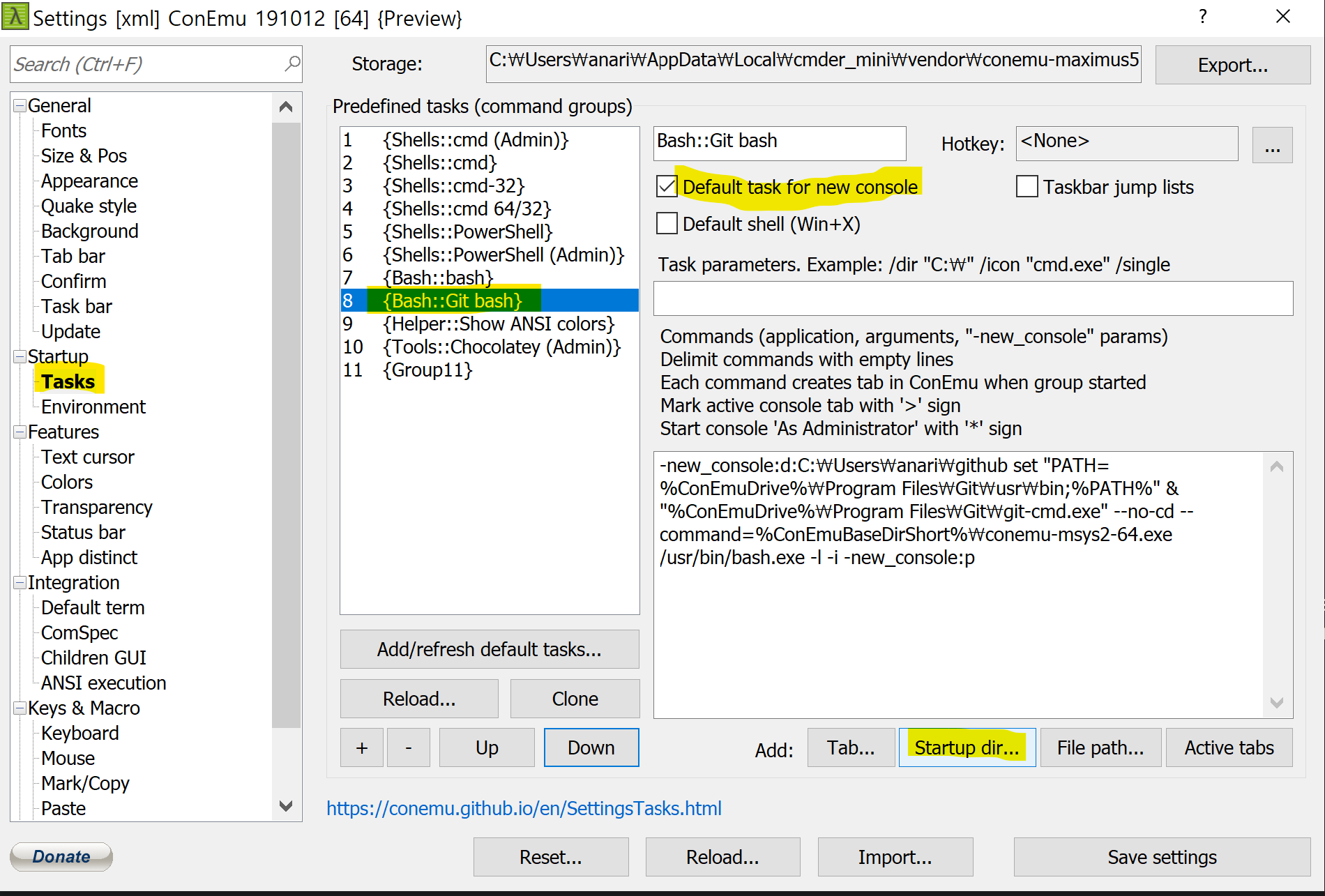The width and height of the screenshot is (1325, 896).
Task: Collapse the Features tree node
Action: (x=20, y=432)
